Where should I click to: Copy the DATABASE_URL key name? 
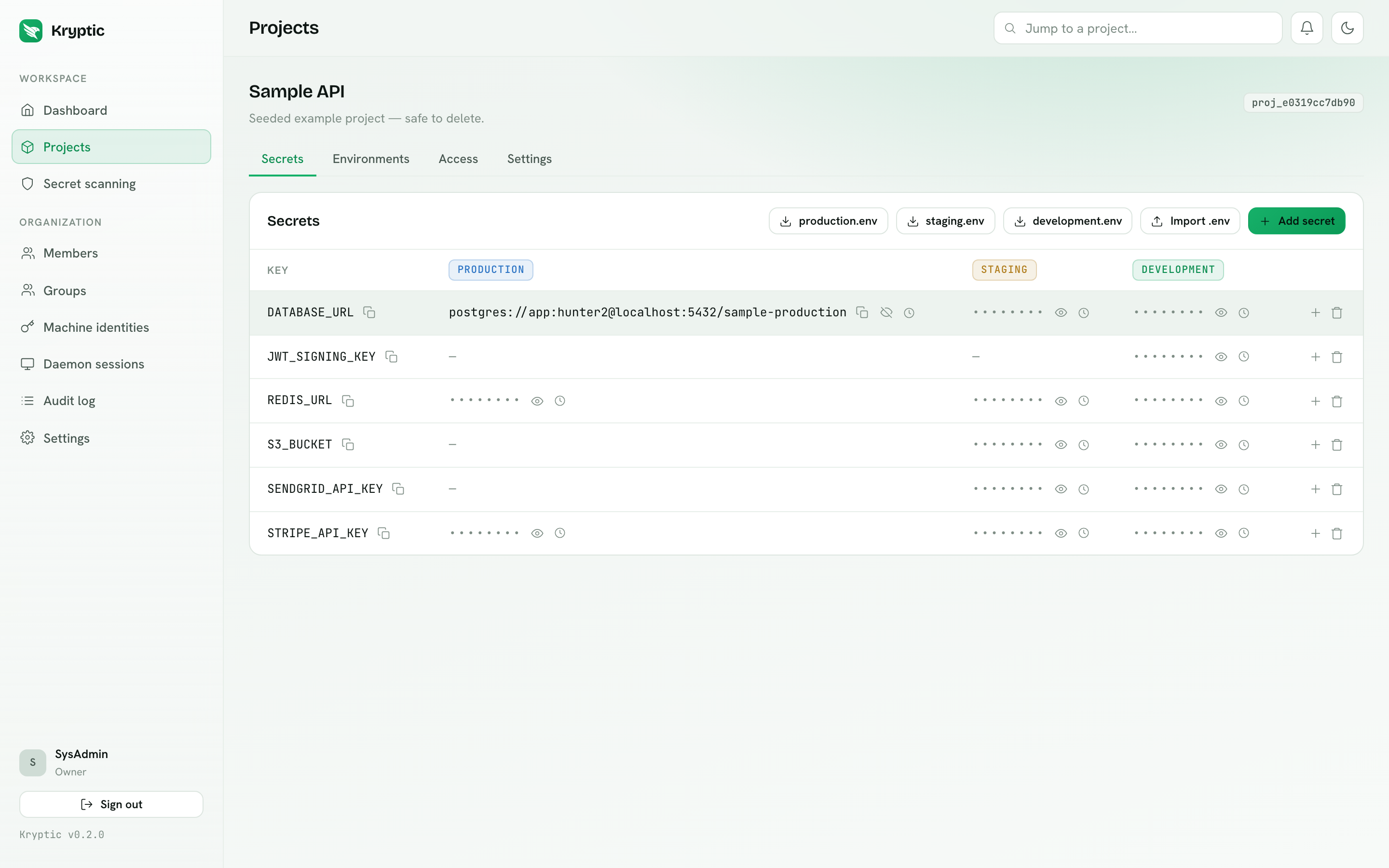(369, 312)
